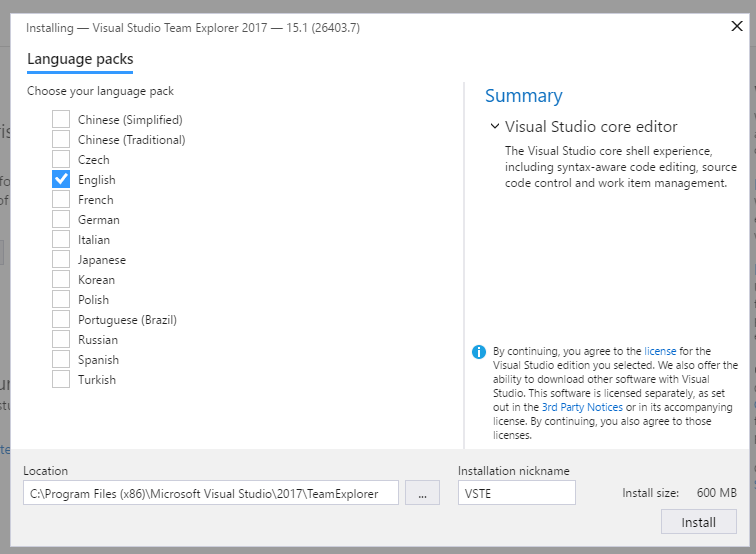The image size is (756, 554).
Task: Click the Location path input field
Action: [211, 493]
